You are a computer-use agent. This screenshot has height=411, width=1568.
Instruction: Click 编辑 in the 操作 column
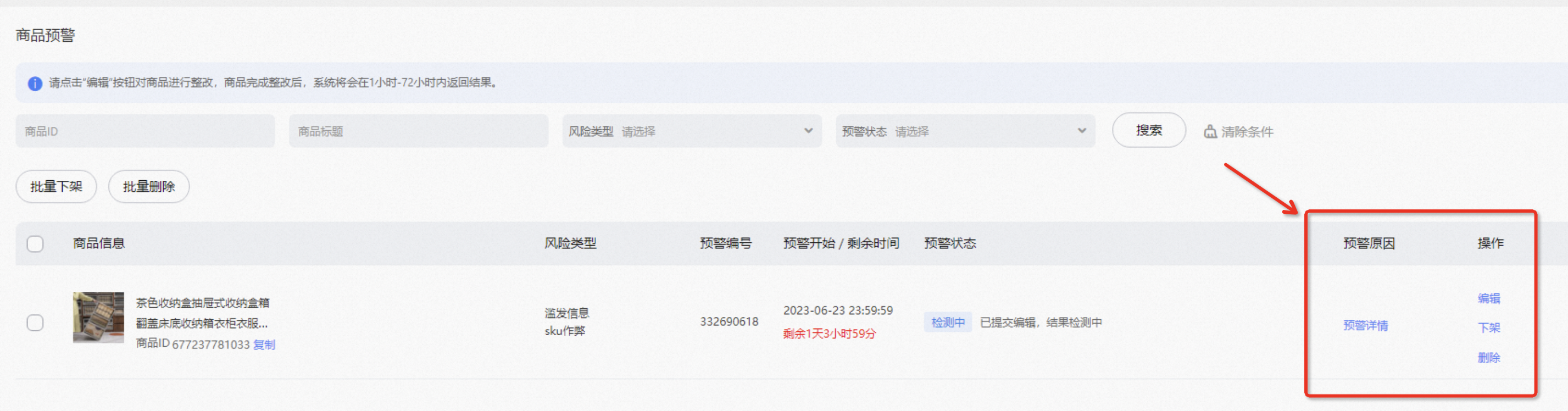pyautogui.click(x=1488, y=298)
